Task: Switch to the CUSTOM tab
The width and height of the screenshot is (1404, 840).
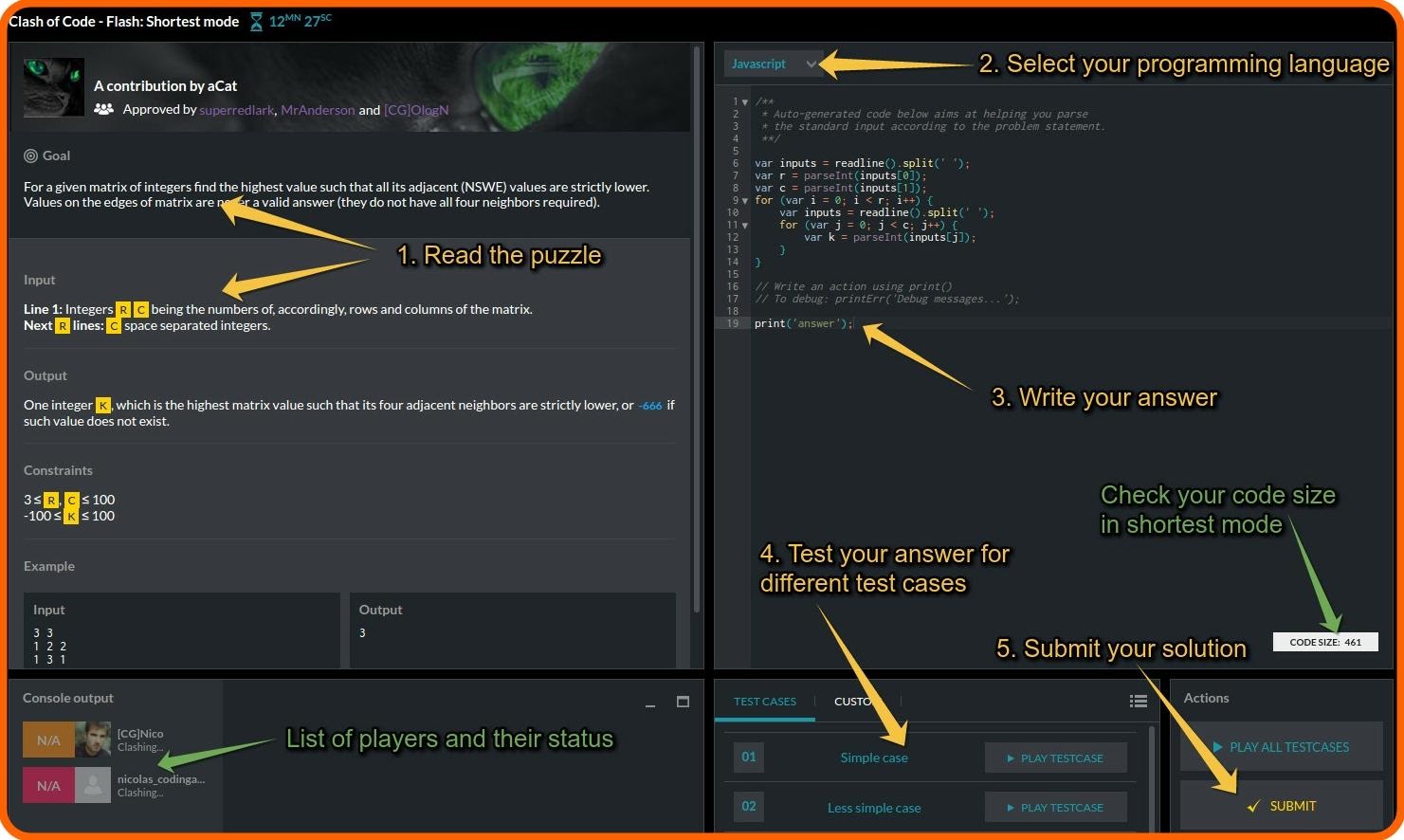Action: [x=859, y=702]
